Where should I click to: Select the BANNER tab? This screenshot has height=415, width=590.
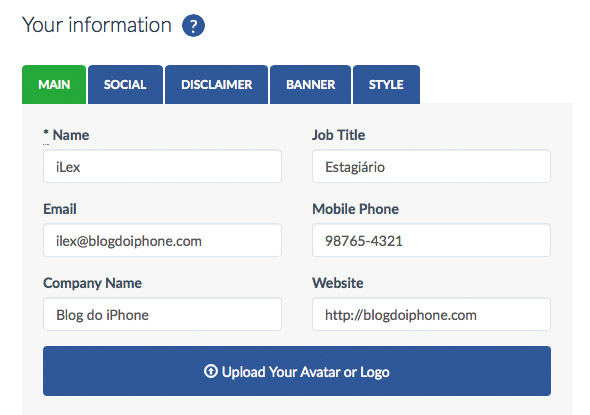point(310,84)
